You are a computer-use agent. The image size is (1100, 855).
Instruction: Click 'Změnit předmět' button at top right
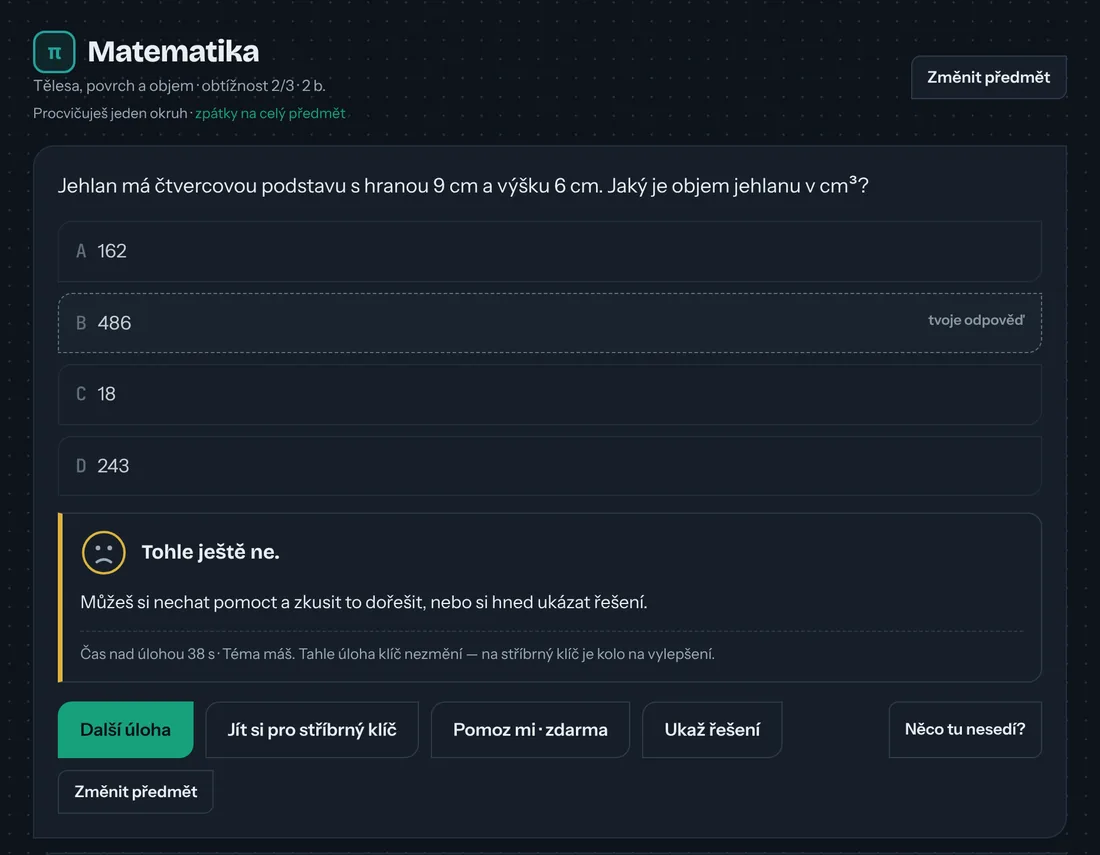click(x=988, y=77)
